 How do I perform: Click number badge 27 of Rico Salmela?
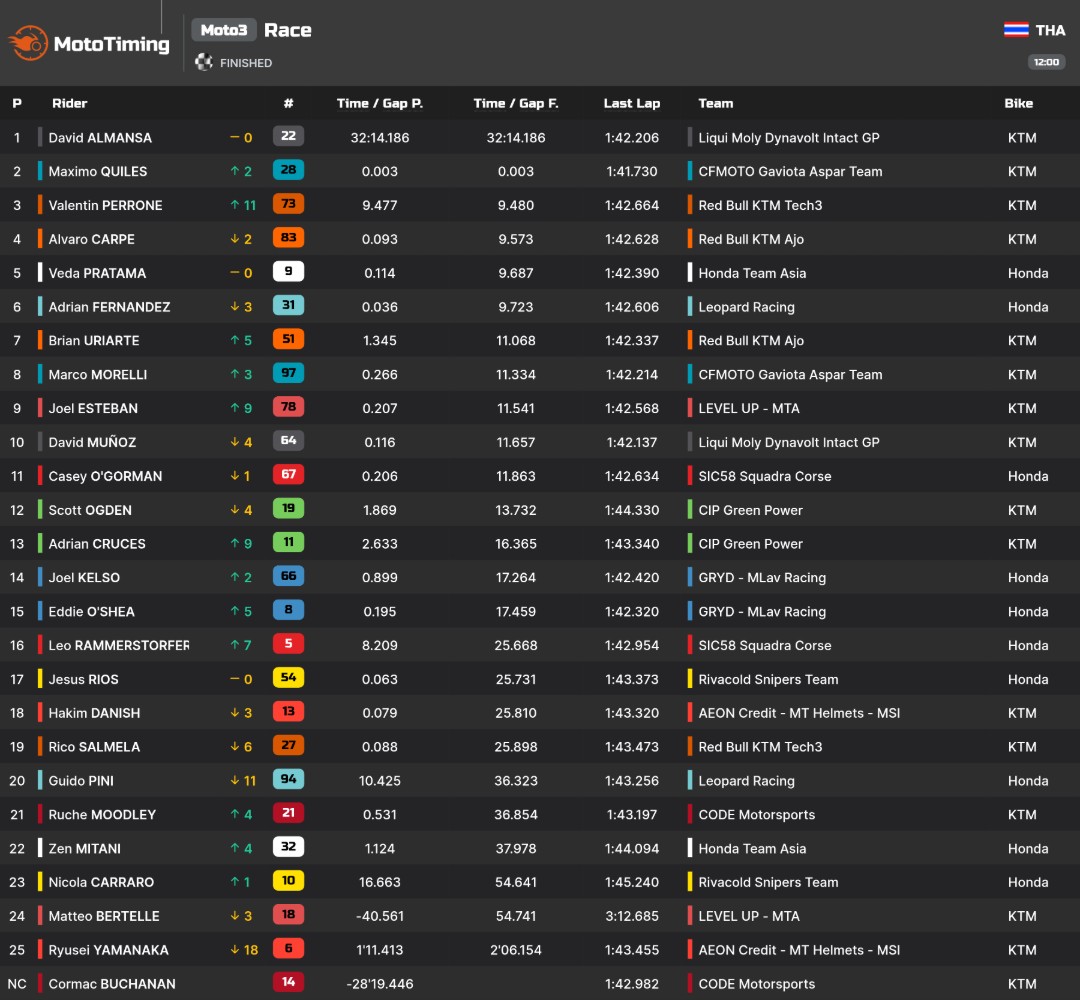[289, 745]
